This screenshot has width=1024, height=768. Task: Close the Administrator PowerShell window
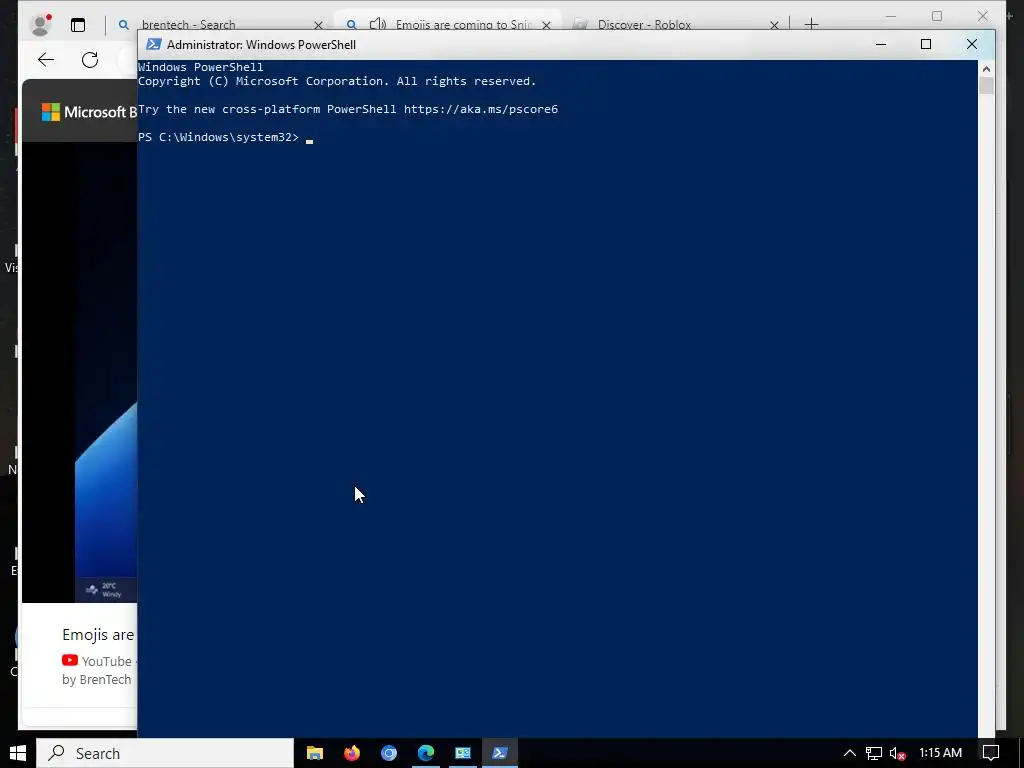972,44
